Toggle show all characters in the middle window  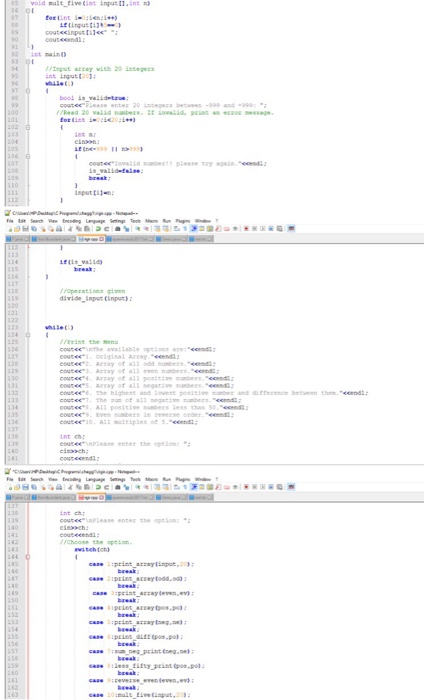coord(185,229)
